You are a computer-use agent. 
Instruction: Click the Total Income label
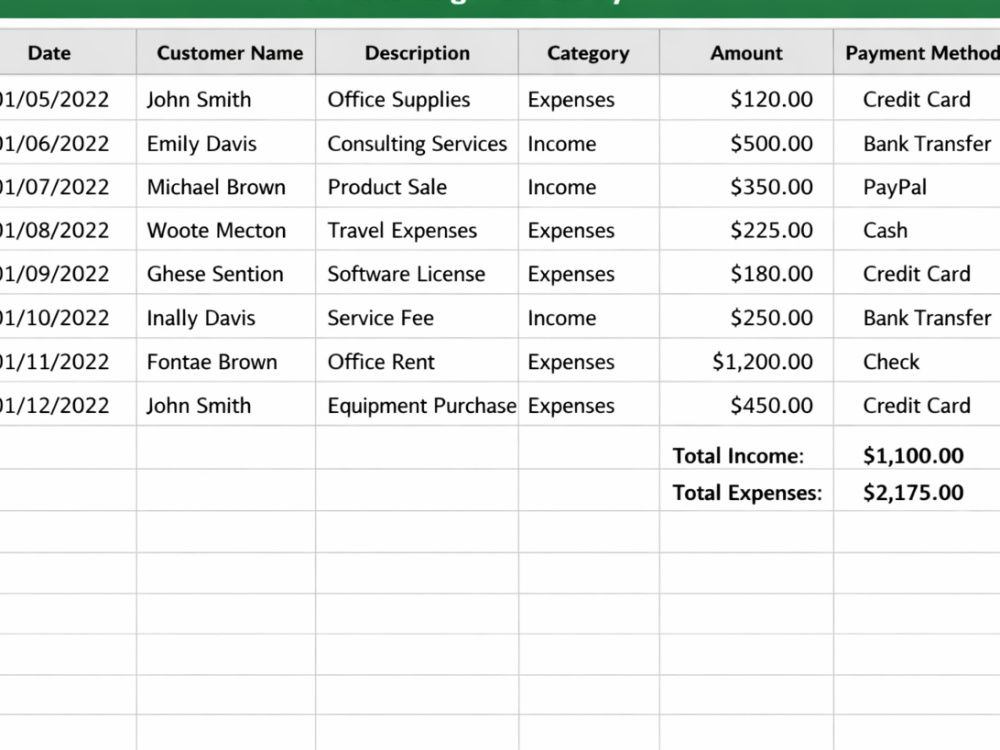click(x=738, y=455)
